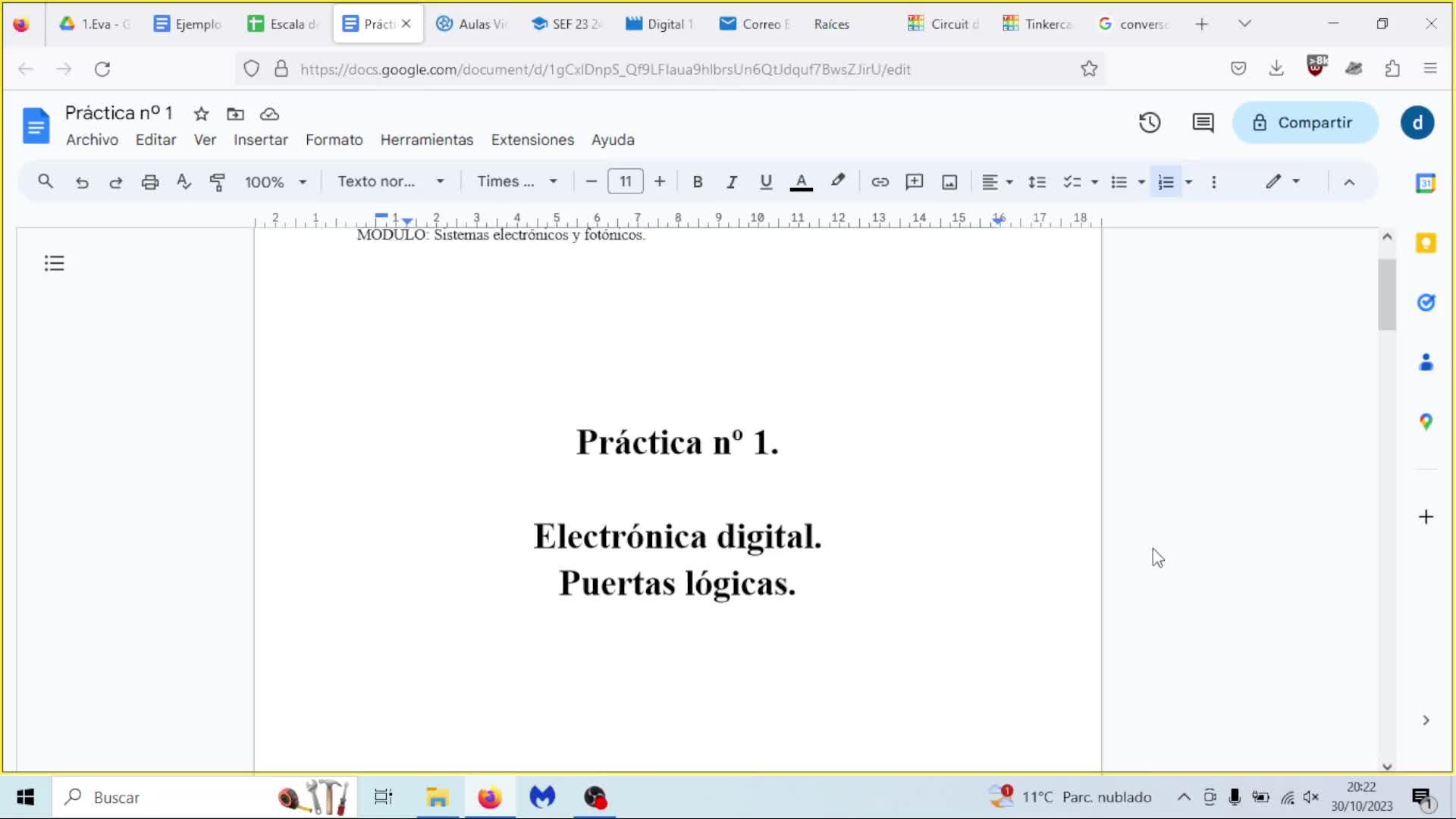Image resolution: width=1456 pixels, height=819 pixels.
Task: Open the text color picker
Action: (801, 182)
